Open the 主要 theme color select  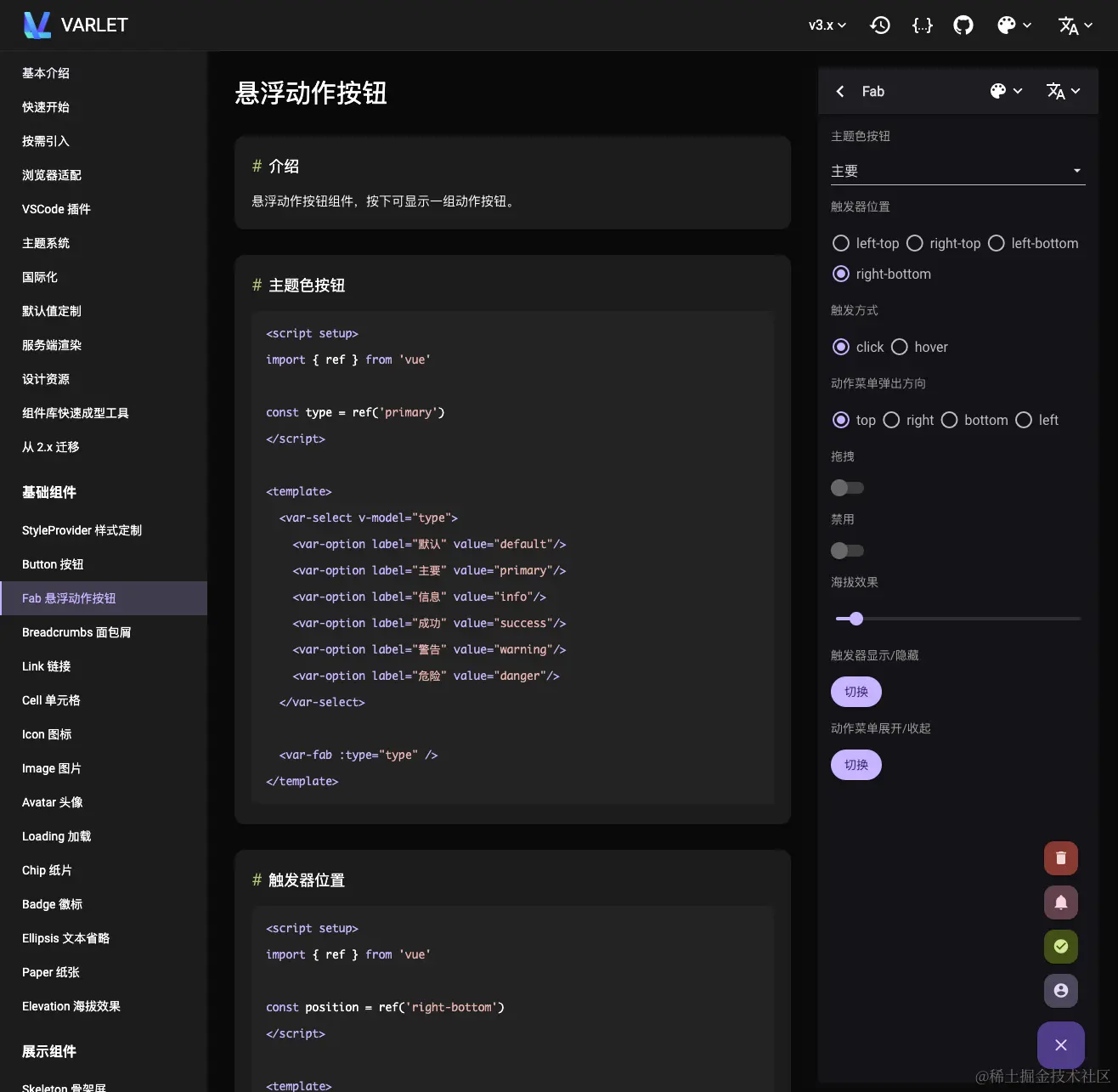coord(957,171)
